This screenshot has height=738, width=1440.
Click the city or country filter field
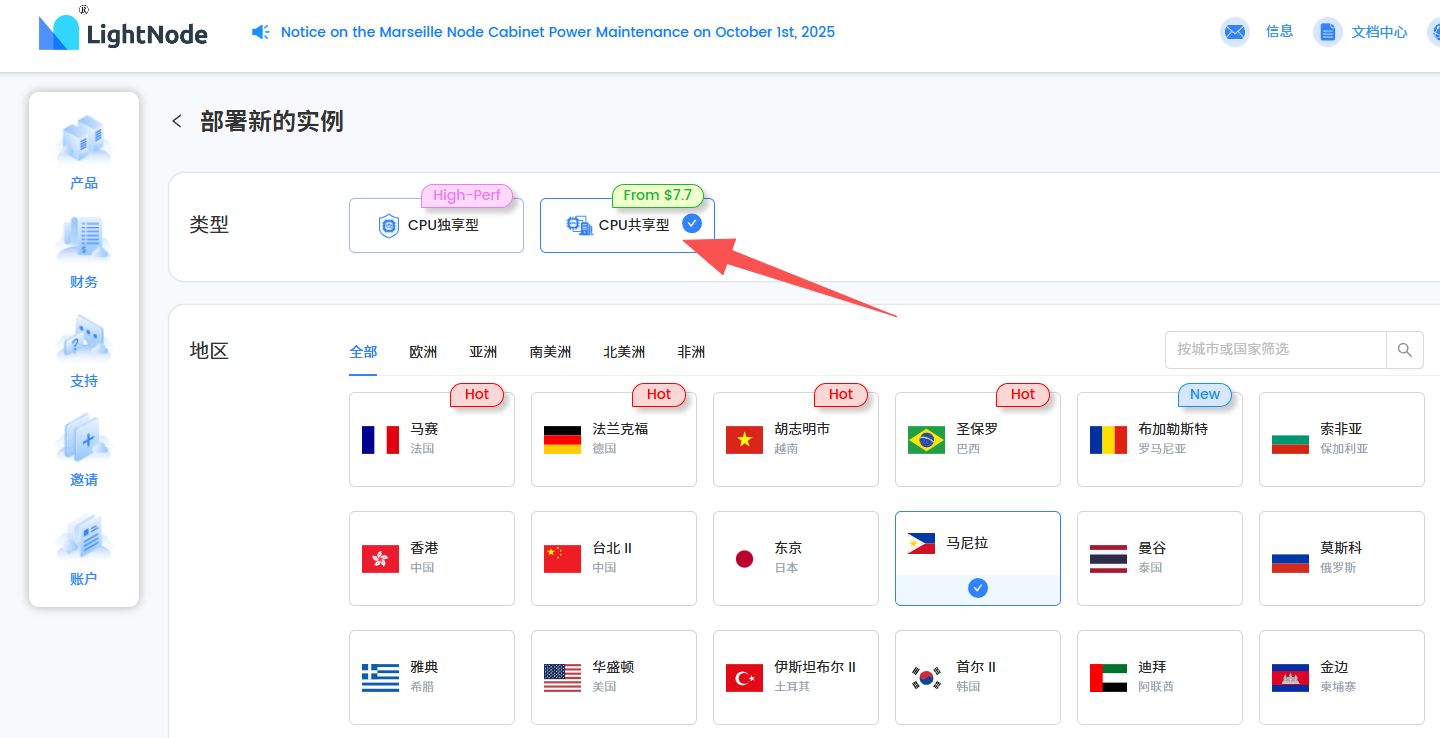[x=1275, y=350]
